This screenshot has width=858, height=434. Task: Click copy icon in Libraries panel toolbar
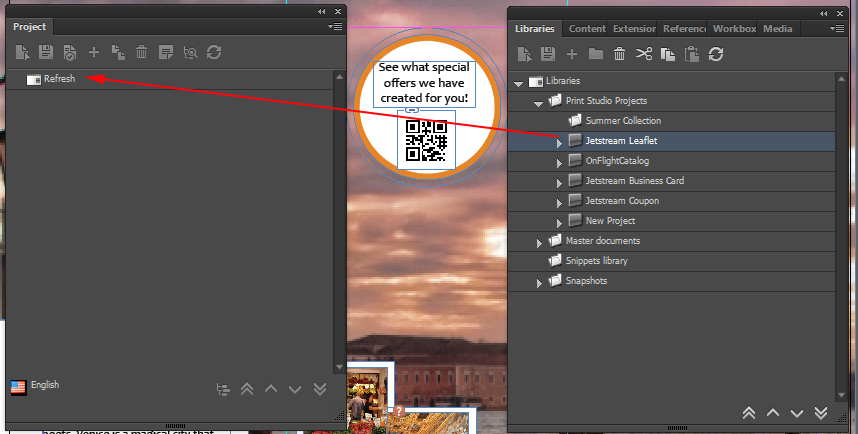(x=668, y=54)
